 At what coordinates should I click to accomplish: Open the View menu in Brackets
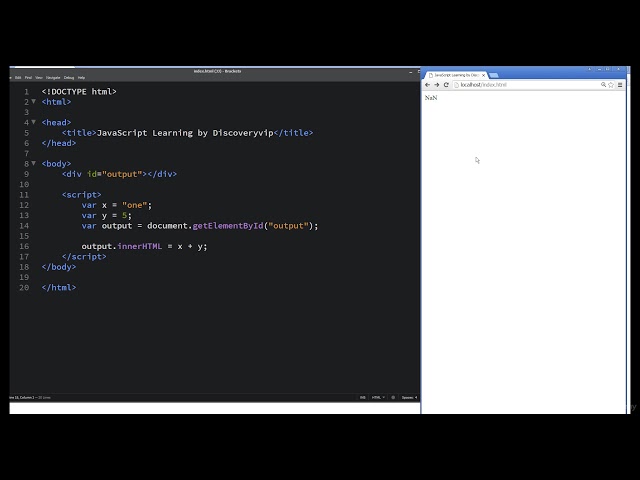(39, 78)
